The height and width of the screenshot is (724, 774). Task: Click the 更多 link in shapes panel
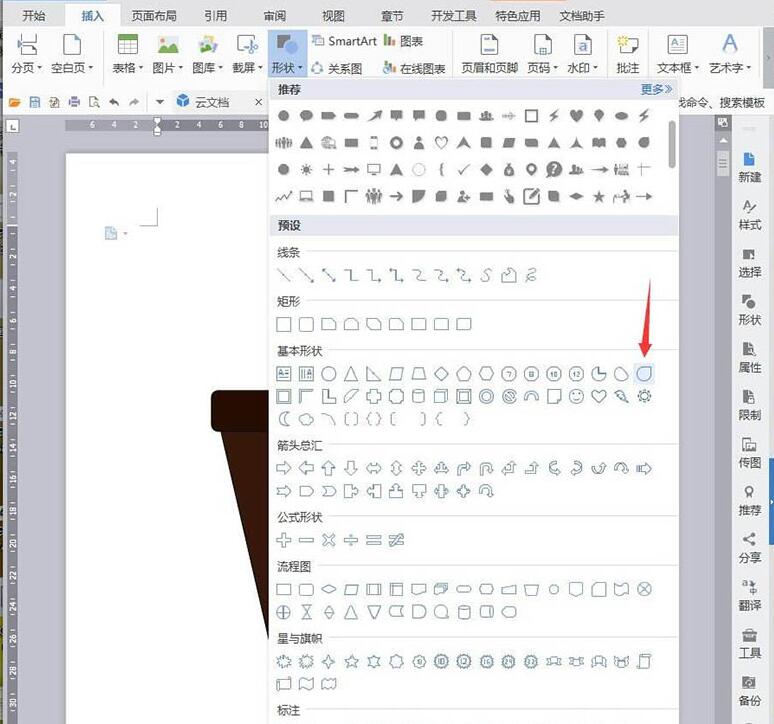657,89
